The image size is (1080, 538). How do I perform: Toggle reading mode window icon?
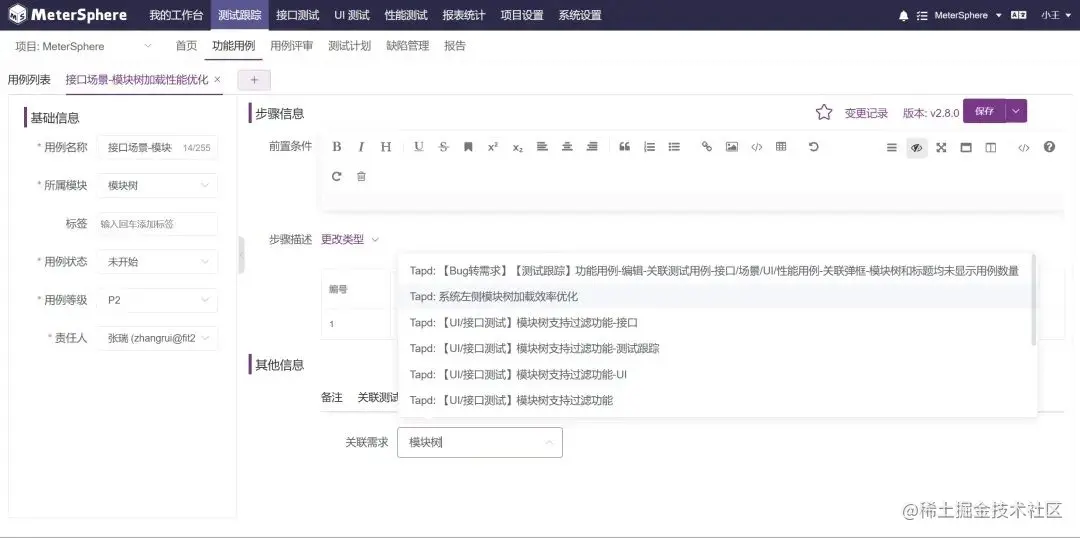(966, 147)
